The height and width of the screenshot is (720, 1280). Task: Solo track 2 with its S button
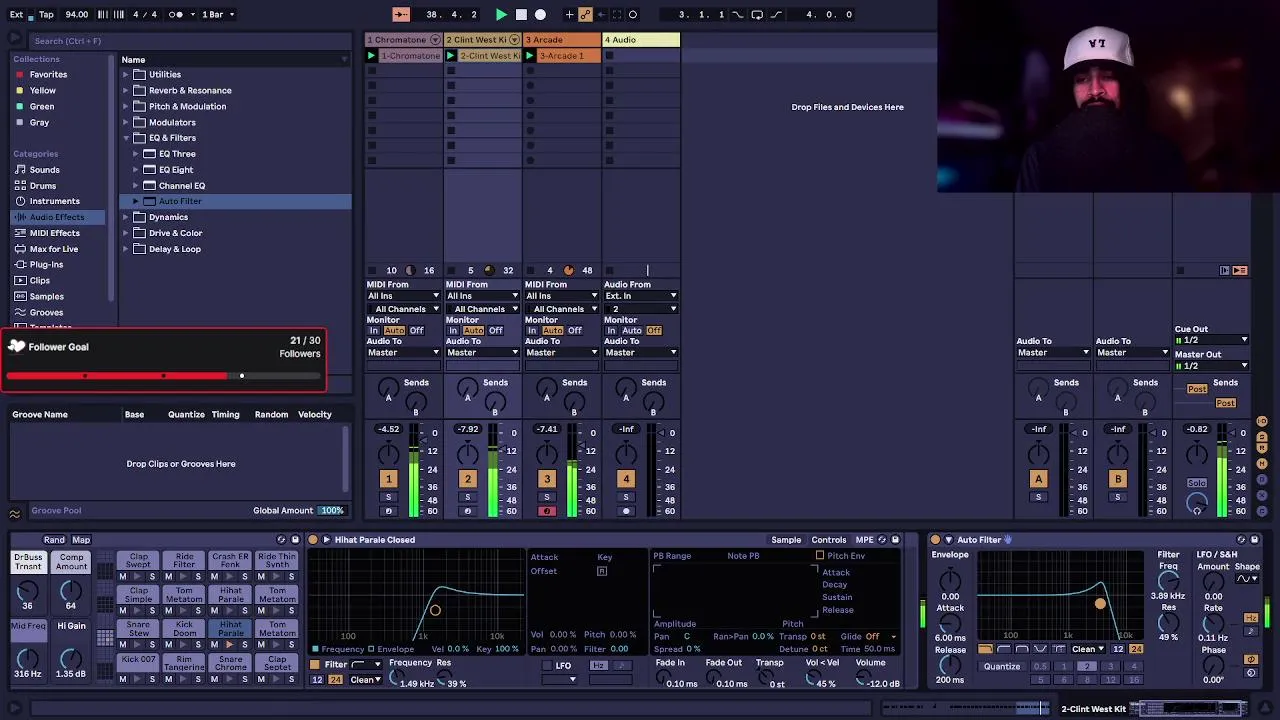click(x=467, y=497)
